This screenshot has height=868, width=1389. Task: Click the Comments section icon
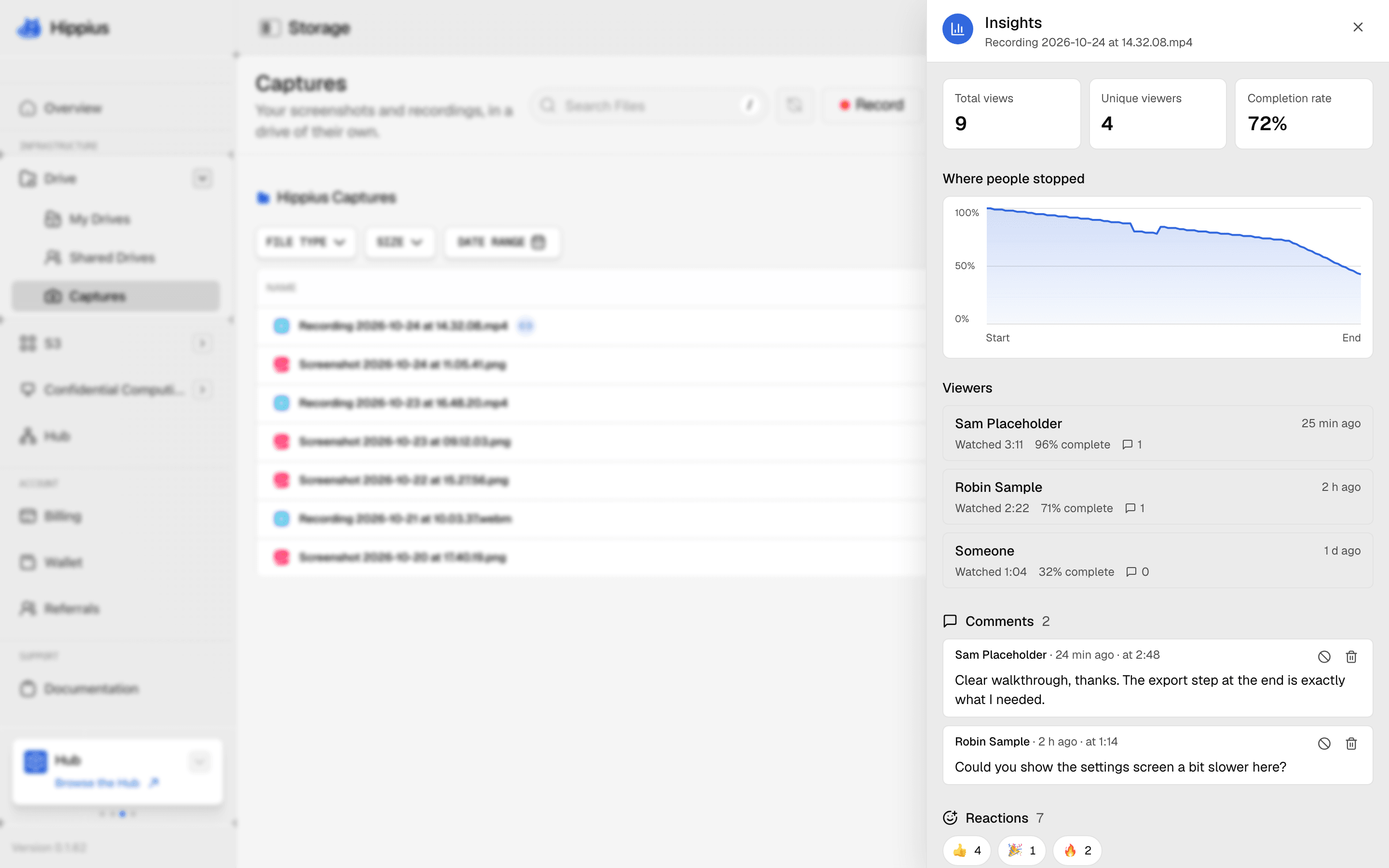pos(950,621)
